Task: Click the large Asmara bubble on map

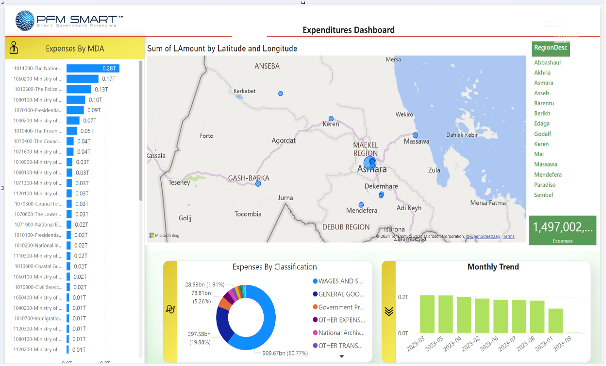Action: [x=370, y=163]
